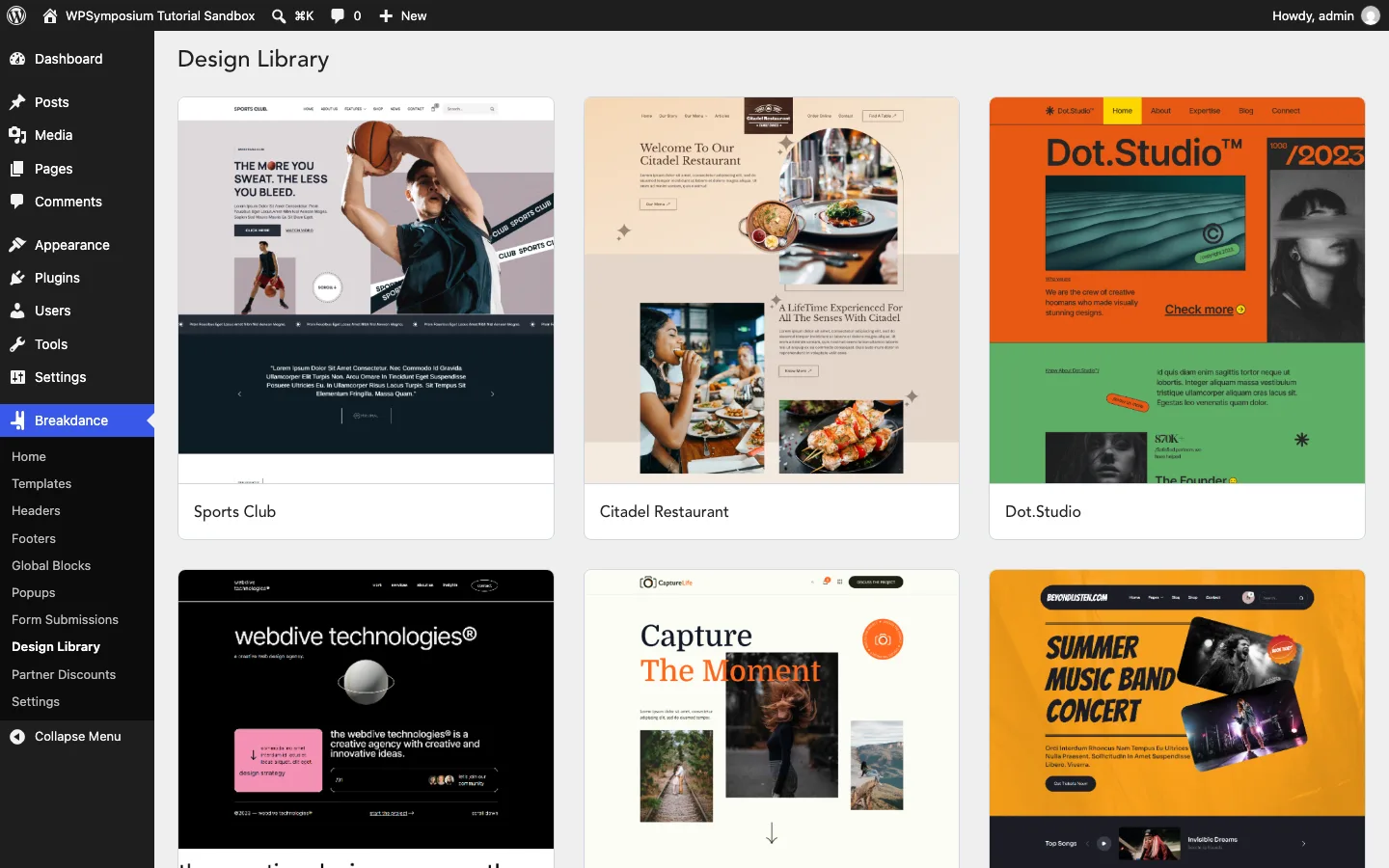Click the Sports Club card title
The height and width of the screenshot is (868, 1389).
(234, 512)
